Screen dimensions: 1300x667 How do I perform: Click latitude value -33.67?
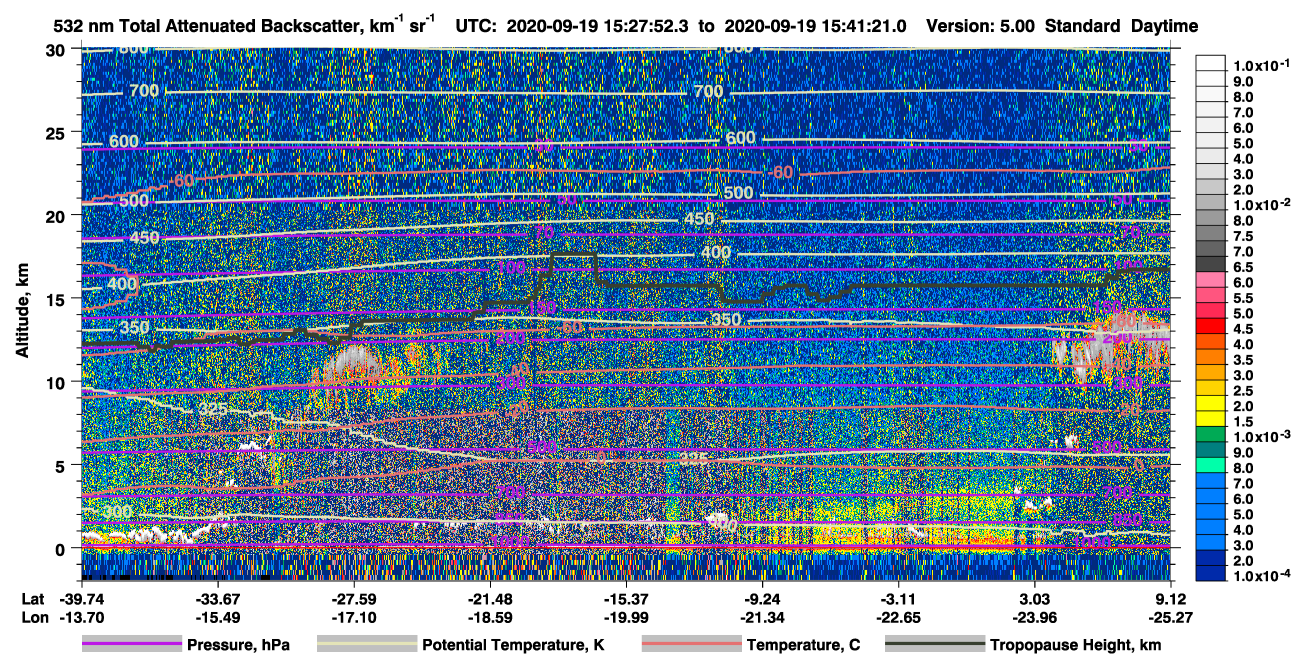pyautogui.click(x=216, y=599)
